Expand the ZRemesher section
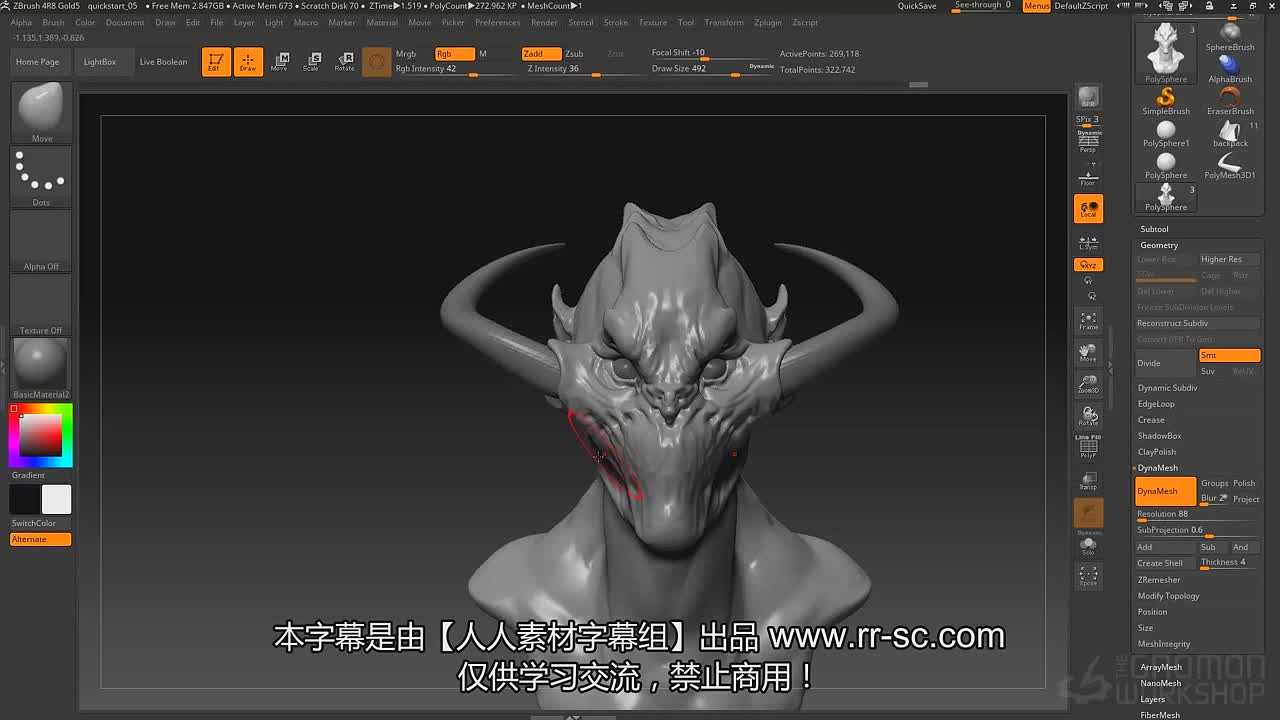1280x720 pixels. (x=1159, y=580)
